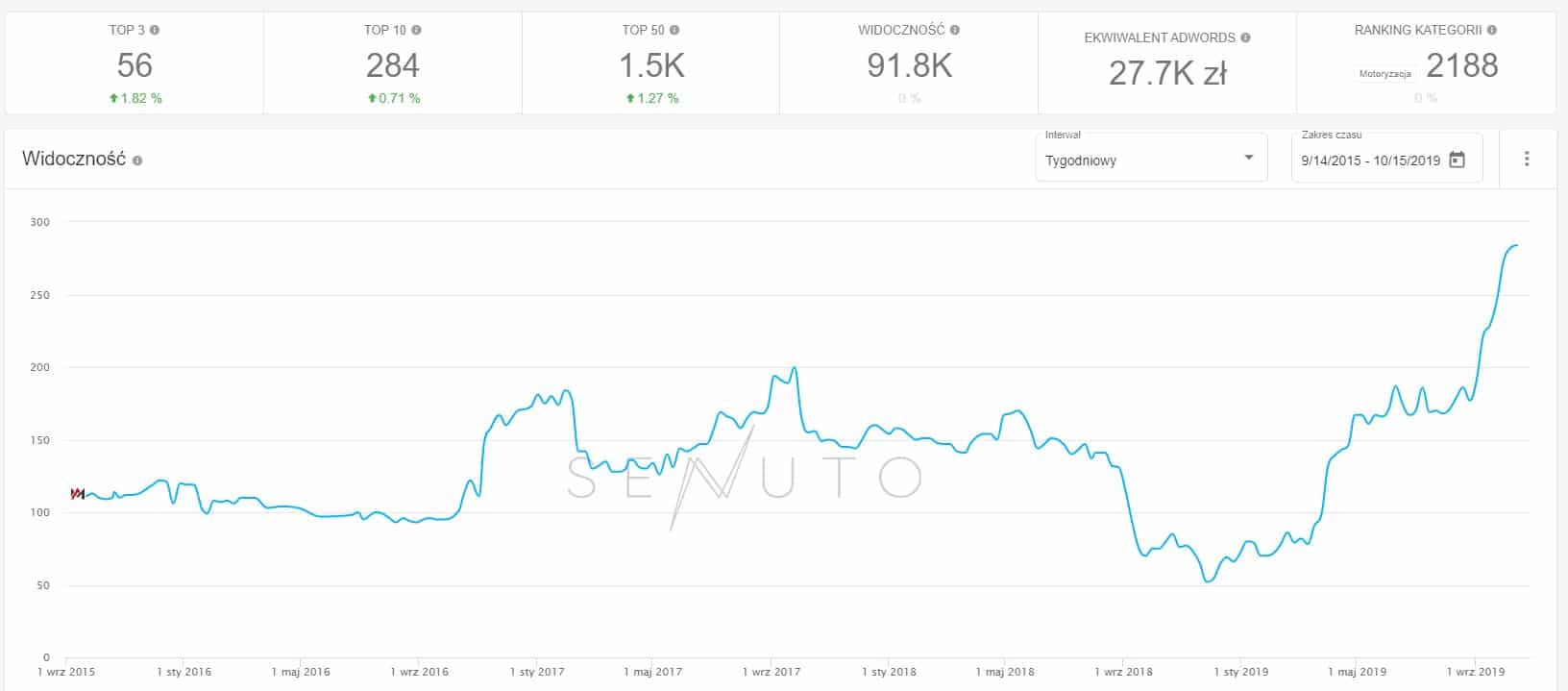The width and height of the screenshot is (1568, 691).
Task: Click the EKWIWALENT ADWORDS heading
Action: (x=1160, y=37)
